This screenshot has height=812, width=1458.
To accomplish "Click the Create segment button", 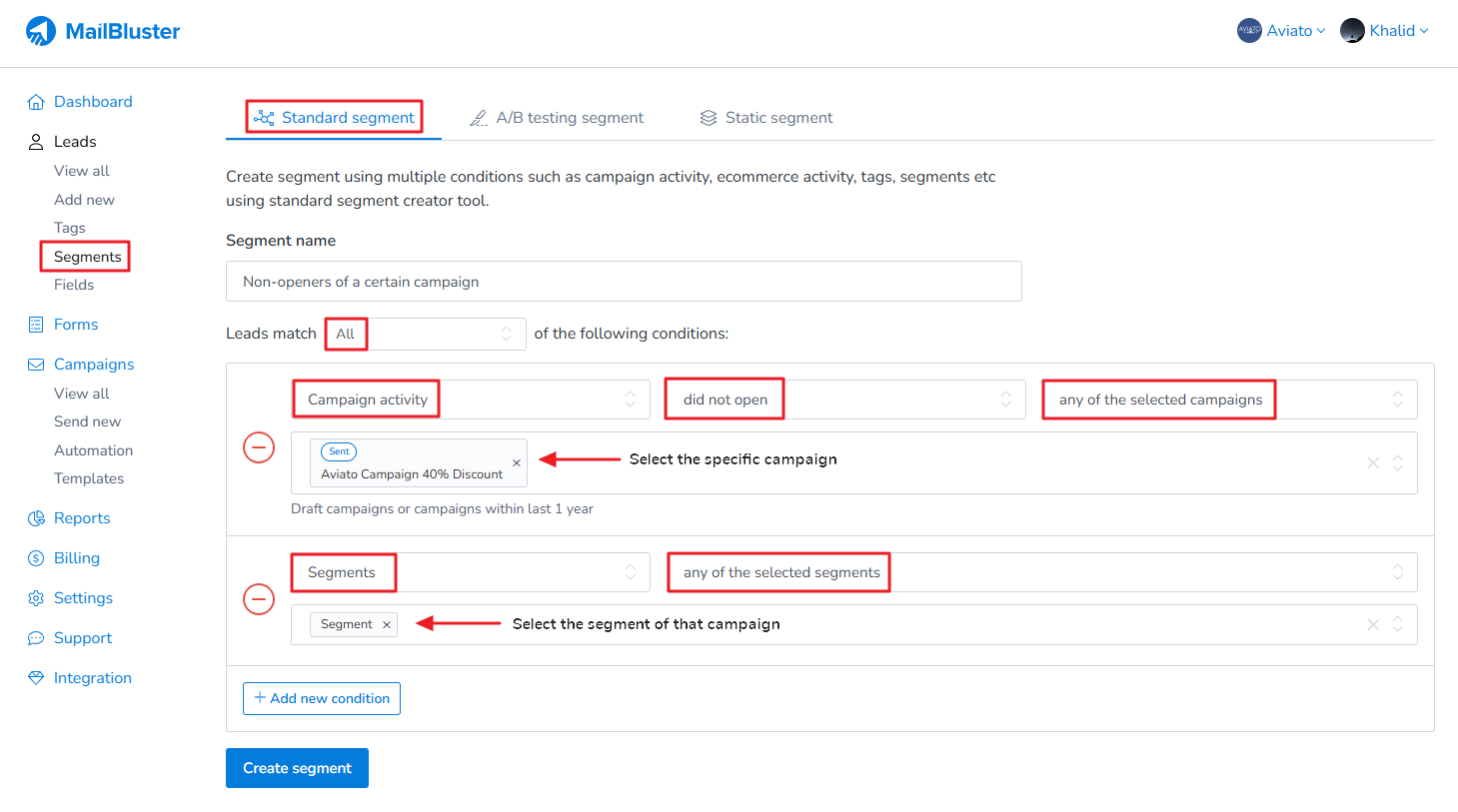I will tap(297, 768).
